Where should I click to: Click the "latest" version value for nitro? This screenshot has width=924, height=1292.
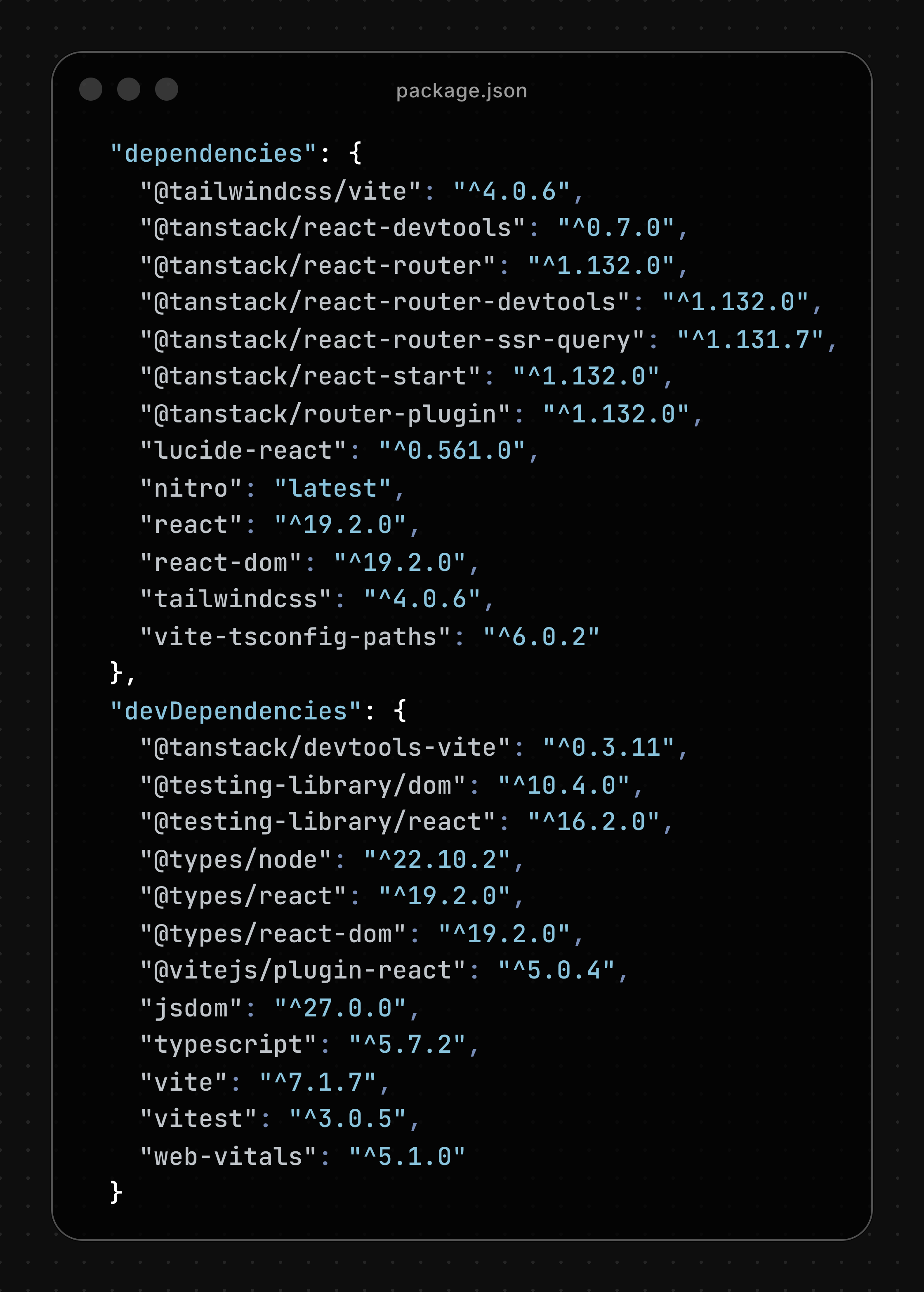(333, 488)
